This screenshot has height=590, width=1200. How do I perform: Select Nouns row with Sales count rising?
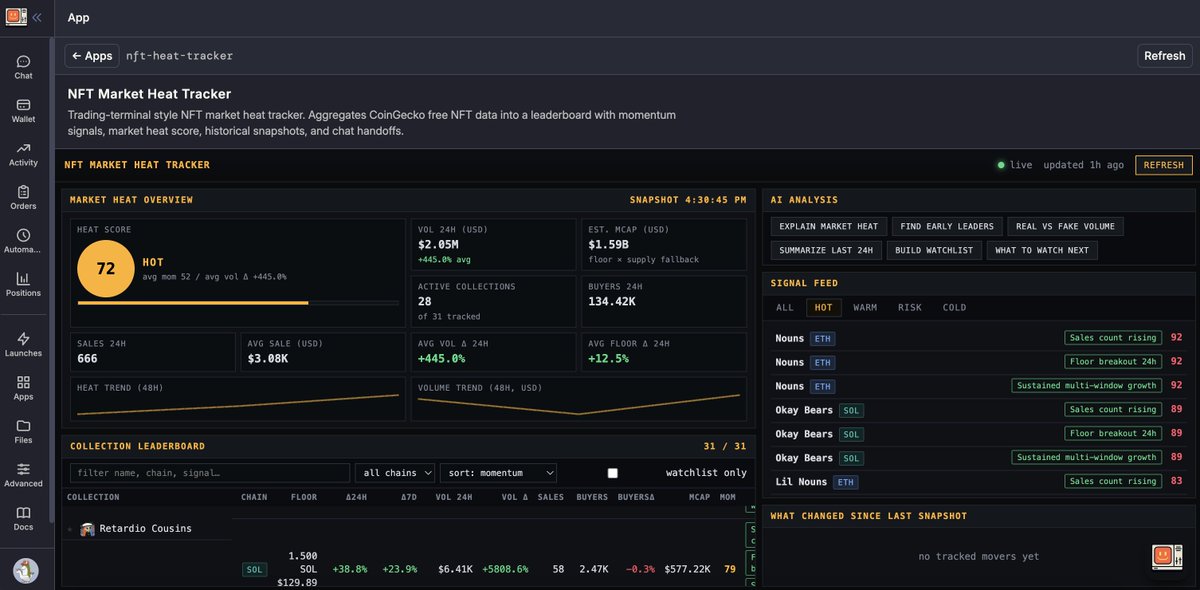980,338
